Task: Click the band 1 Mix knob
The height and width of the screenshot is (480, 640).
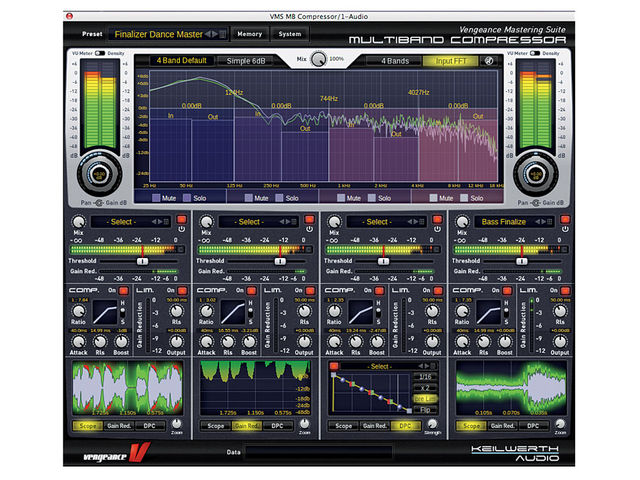Action: tap(78, 222)
